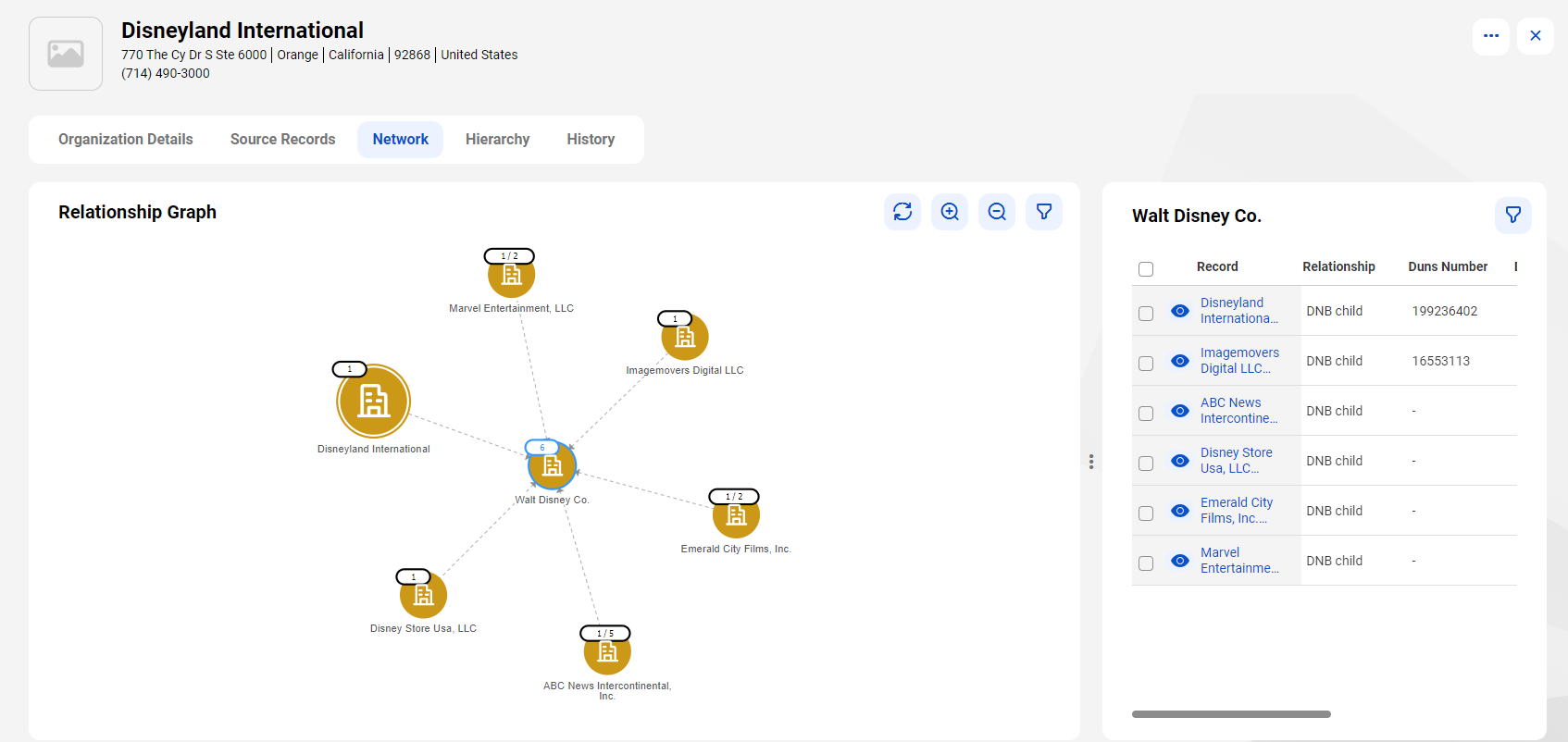Click the organization image placeholder

pos(66,54)
